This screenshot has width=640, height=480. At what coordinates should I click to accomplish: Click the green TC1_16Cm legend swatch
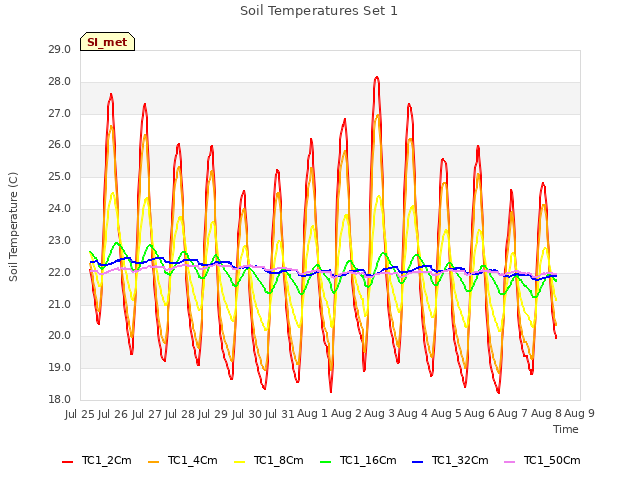pos(326,462)
